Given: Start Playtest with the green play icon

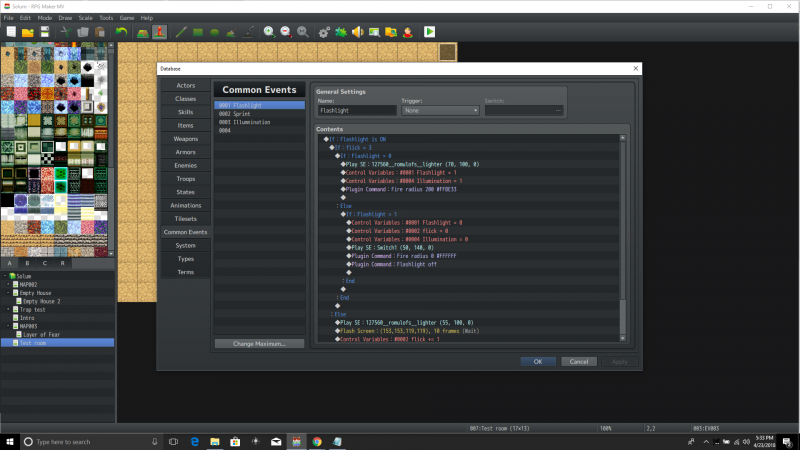Looking at the screenshot, I should (x=430, y=32).
